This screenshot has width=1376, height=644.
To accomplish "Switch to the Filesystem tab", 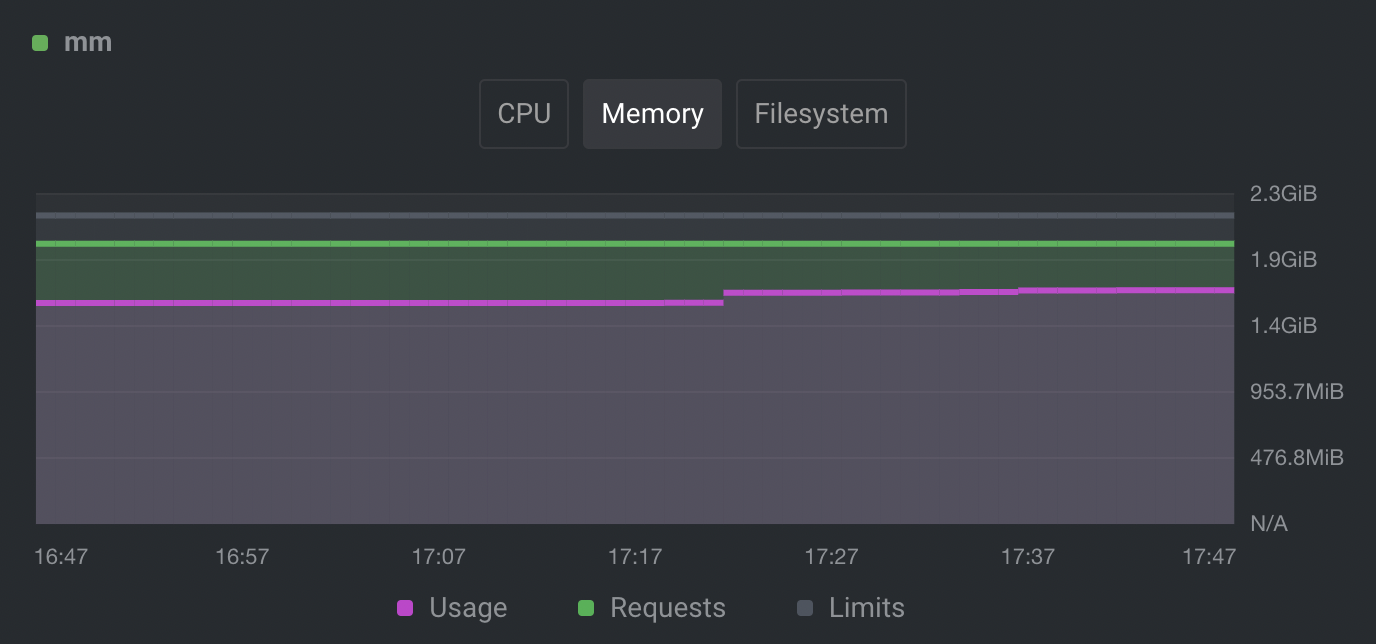I will (821, 113).
